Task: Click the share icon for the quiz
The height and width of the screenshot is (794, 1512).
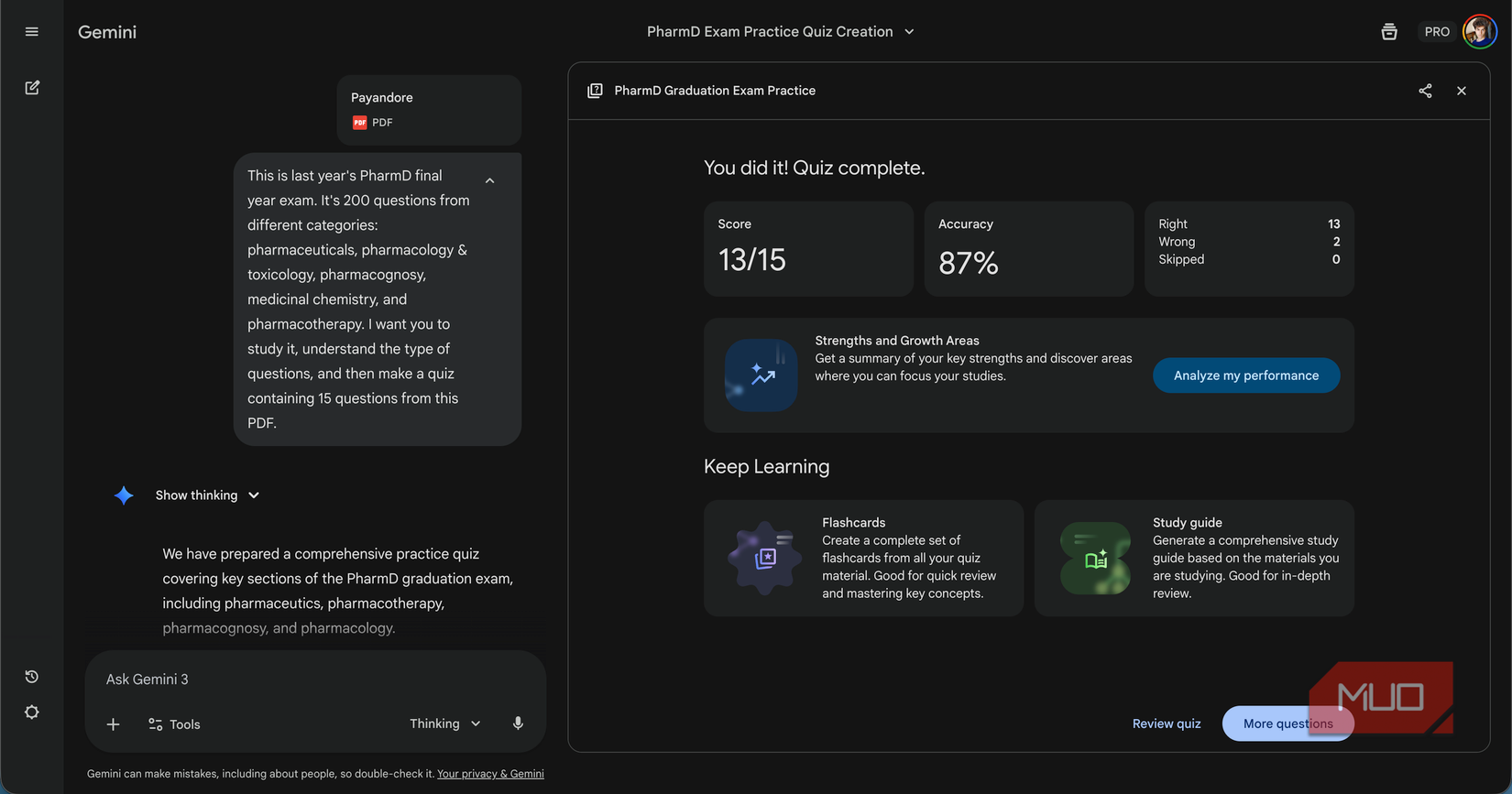Action: tap(1425, 91)
